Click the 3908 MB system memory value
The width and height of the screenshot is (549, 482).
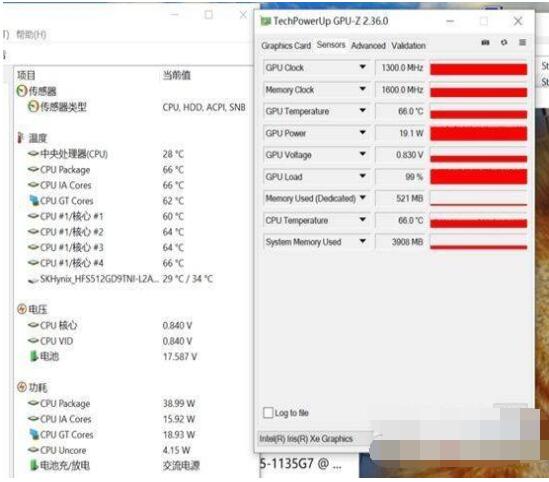tap(408, 242)
